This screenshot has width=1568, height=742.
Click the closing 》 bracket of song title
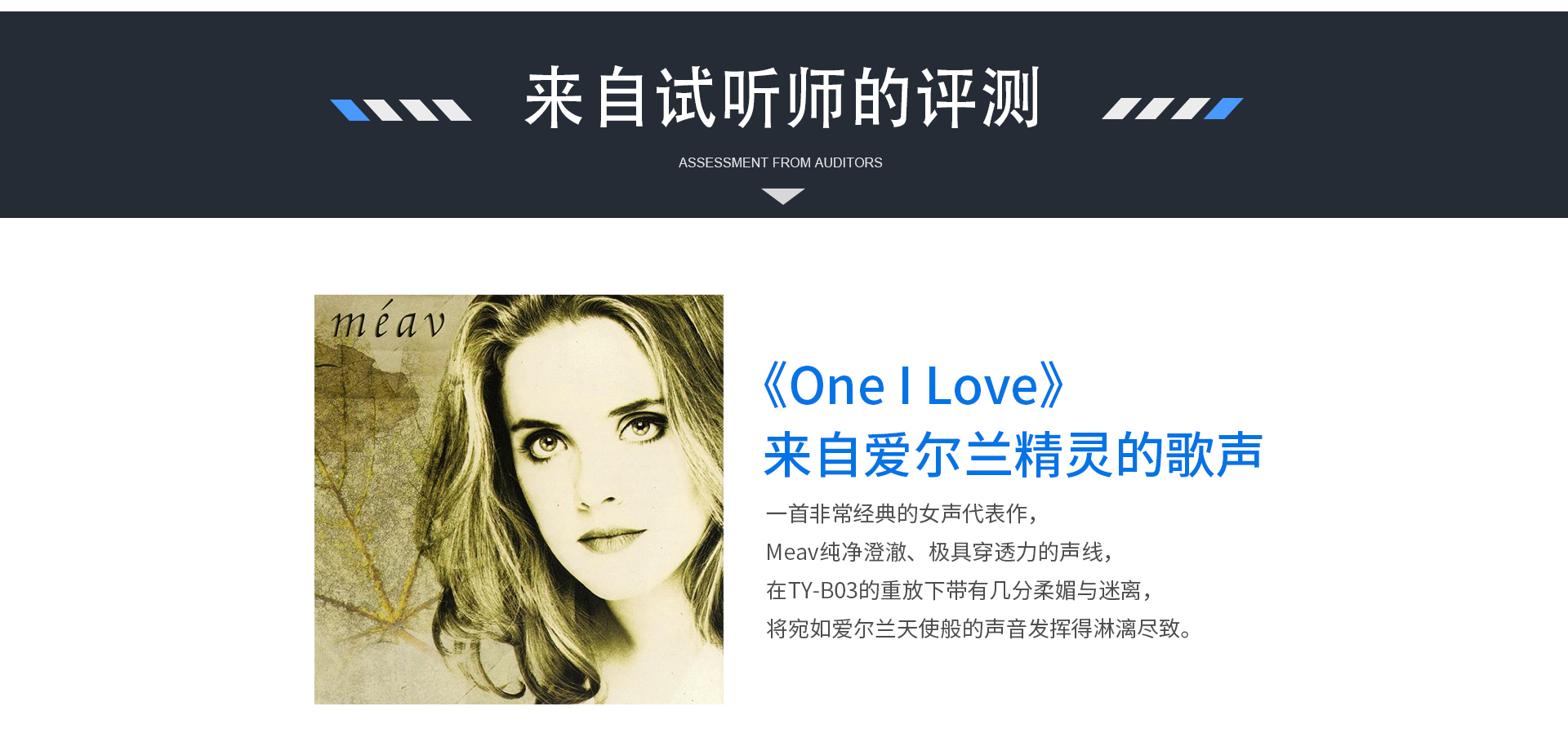(x=1053, y=385)
